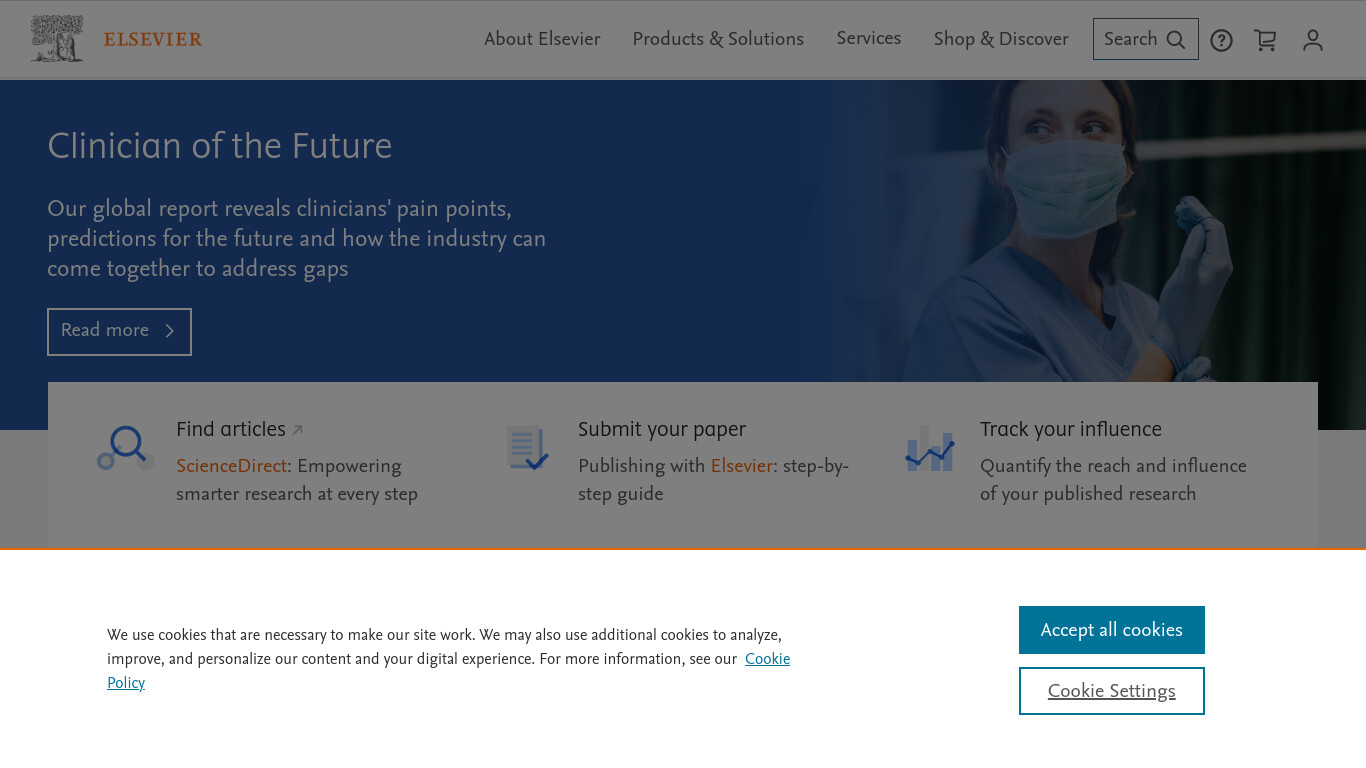Expand the About Elsevier menu

click(x=542, y=39)
